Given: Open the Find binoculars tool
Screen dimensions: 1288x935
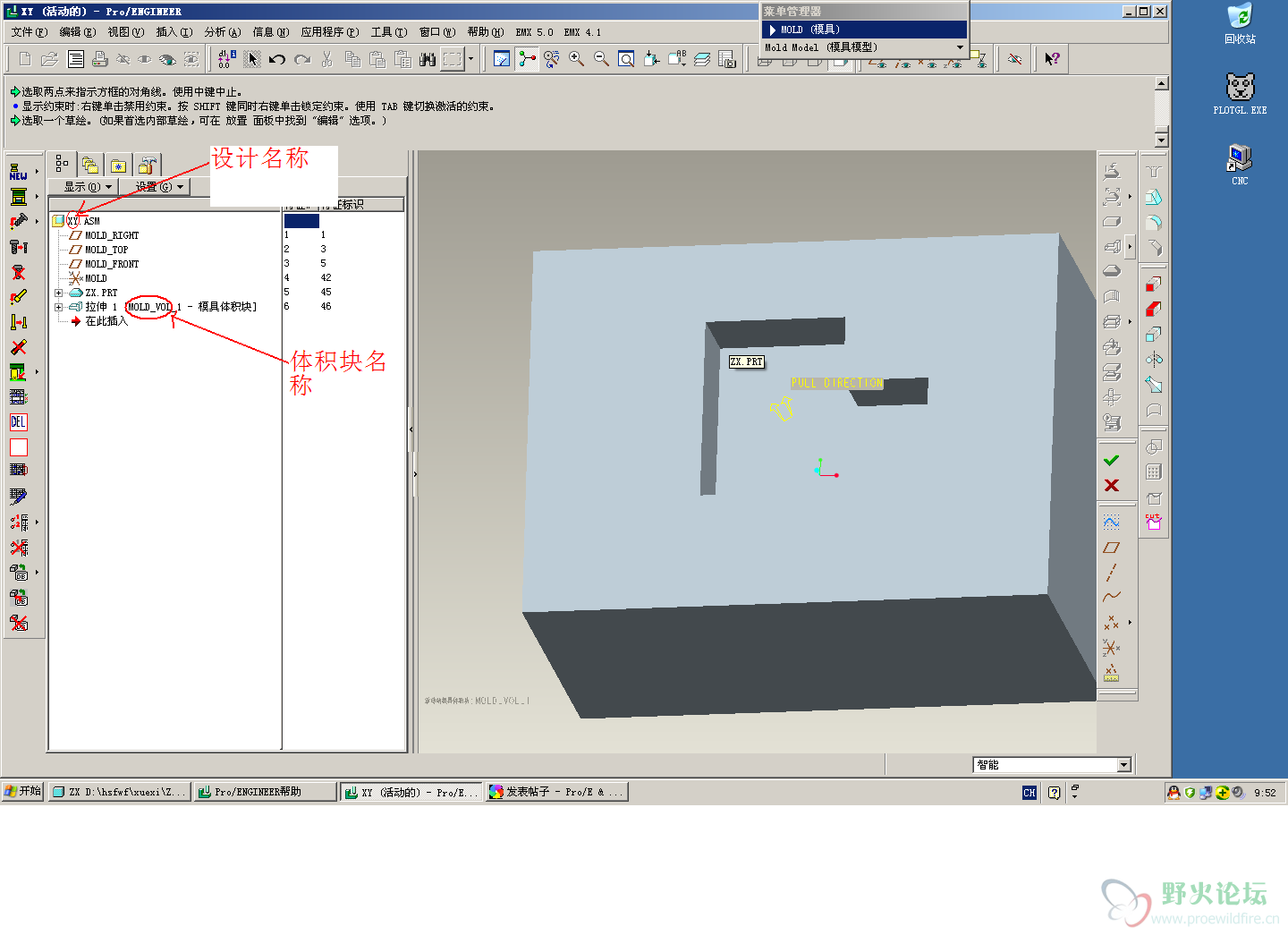Looking at the screenshot, I should point(428,59).
